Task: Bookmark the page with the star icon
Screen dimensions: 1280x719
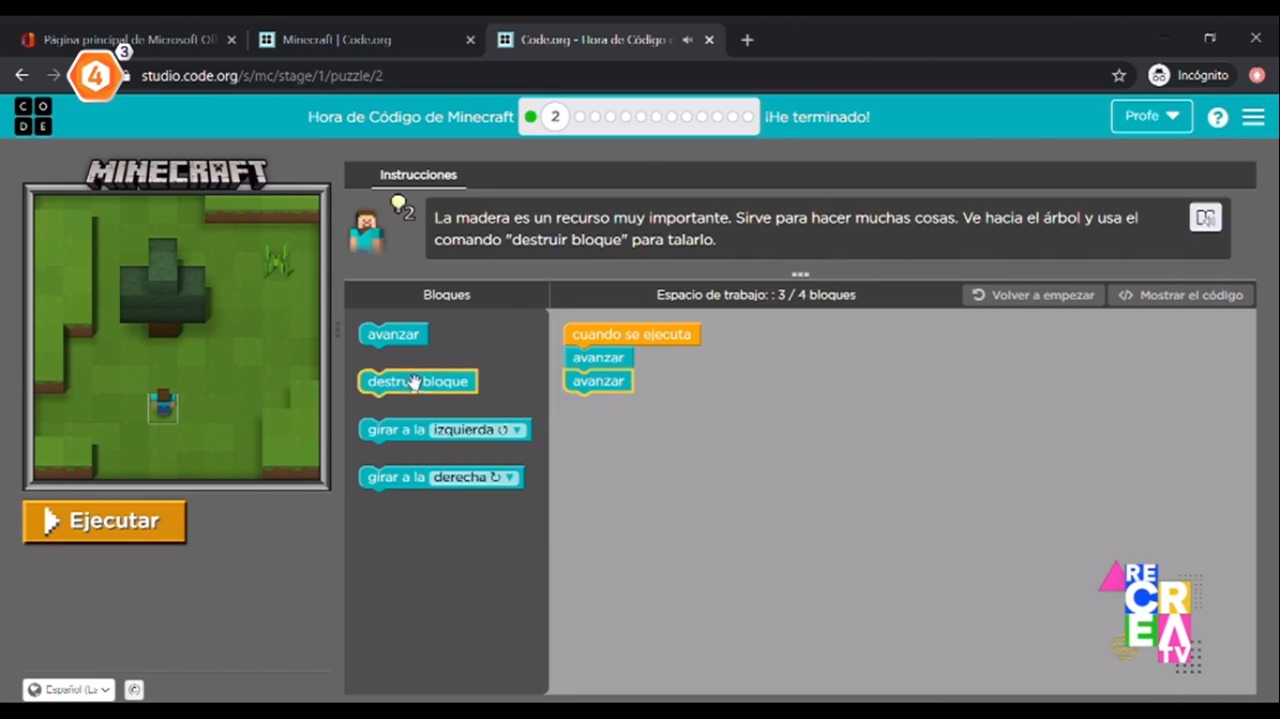Action: [1119, 75]
